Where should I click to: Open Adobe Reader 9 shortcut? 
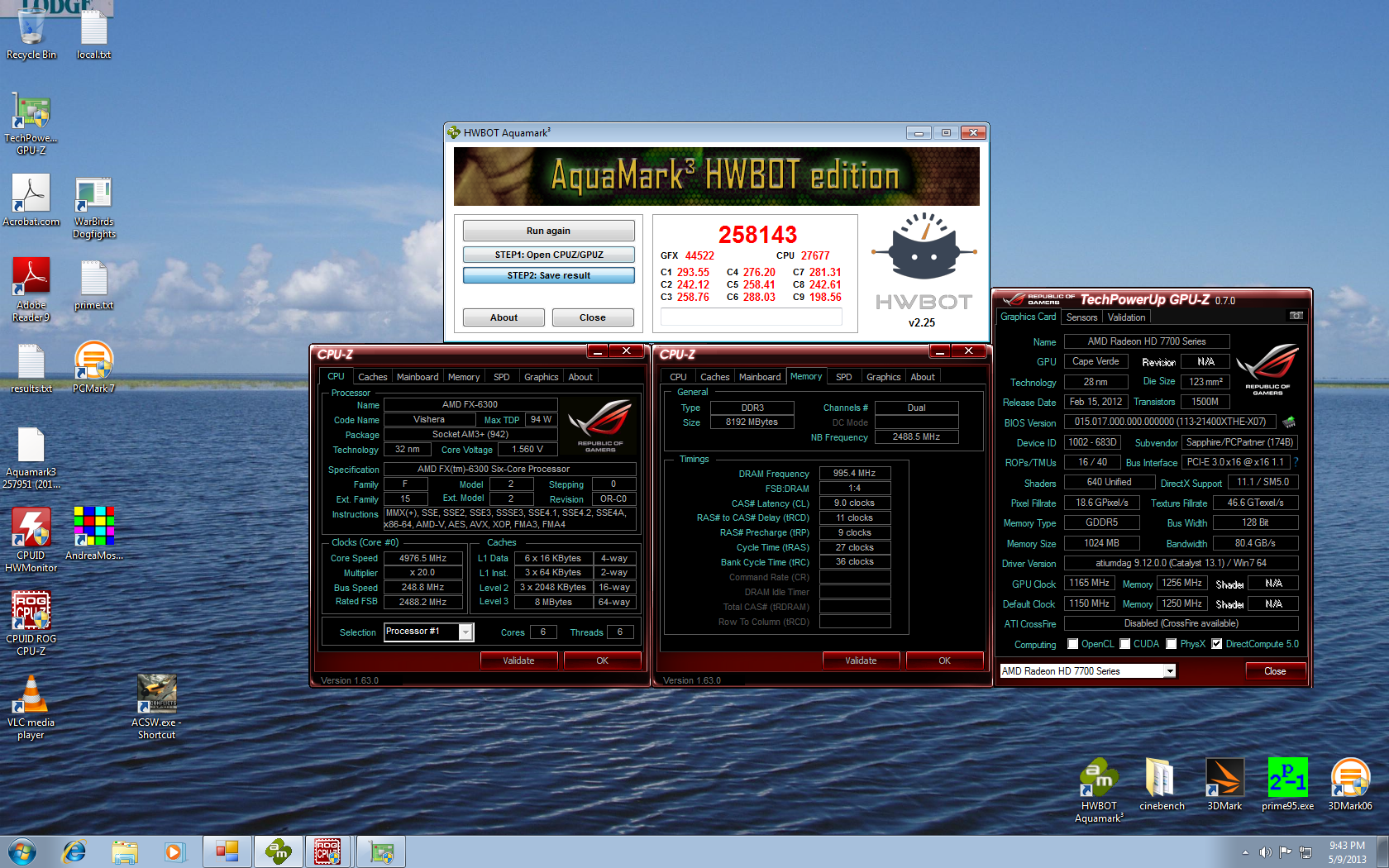point(31,289)
